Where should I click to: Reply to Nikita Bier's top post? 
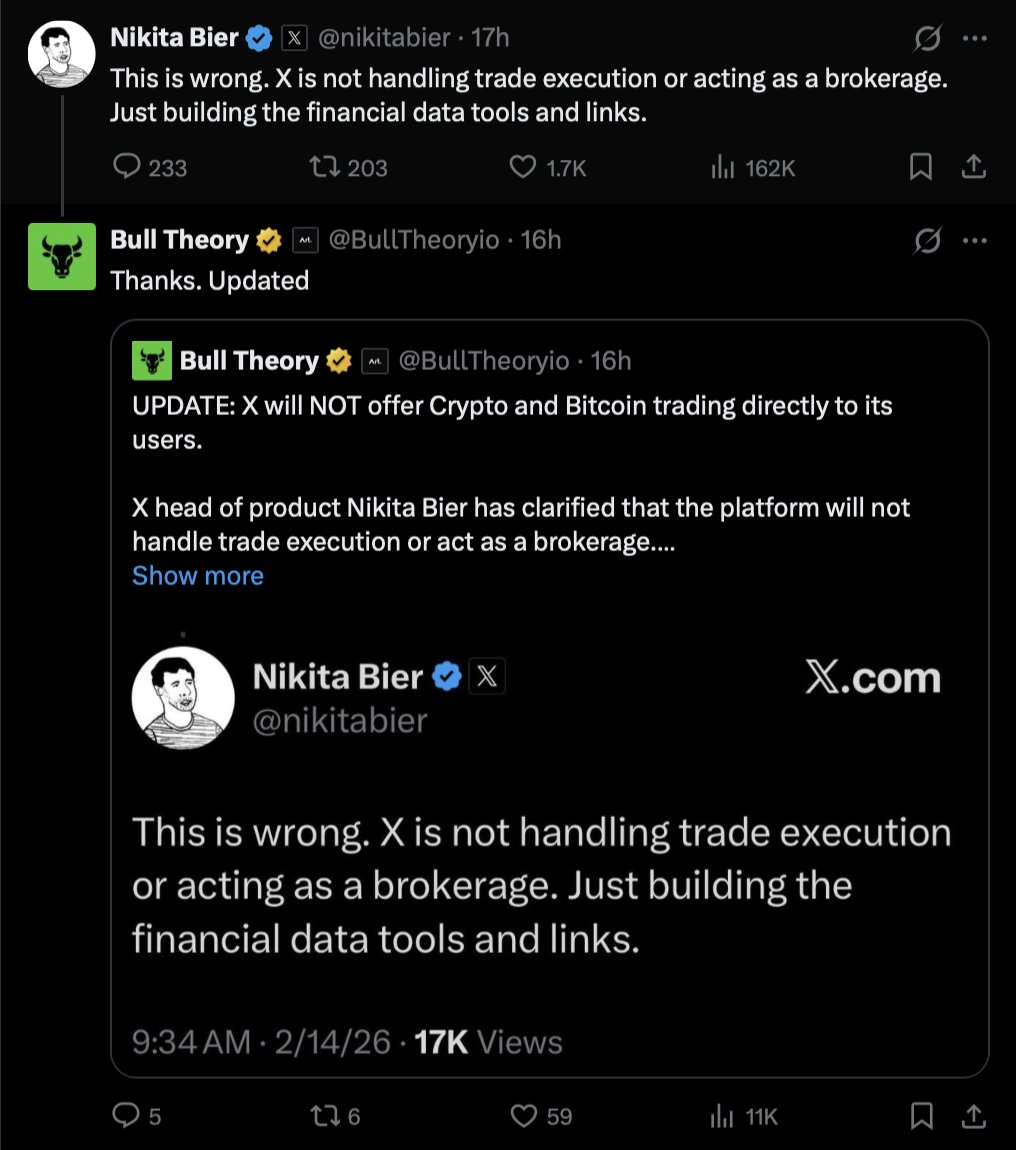click(127, 168)
